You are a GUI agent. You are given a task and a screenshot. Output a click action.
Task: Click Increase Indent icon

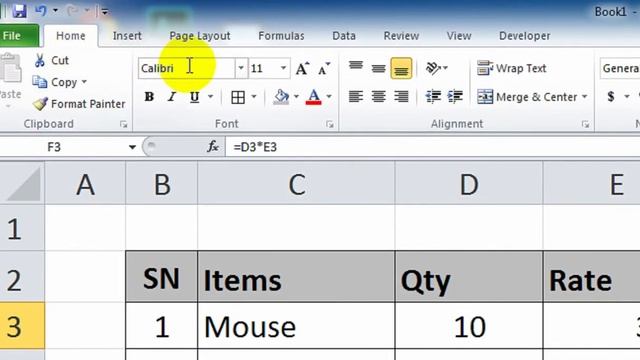[455, 97]
